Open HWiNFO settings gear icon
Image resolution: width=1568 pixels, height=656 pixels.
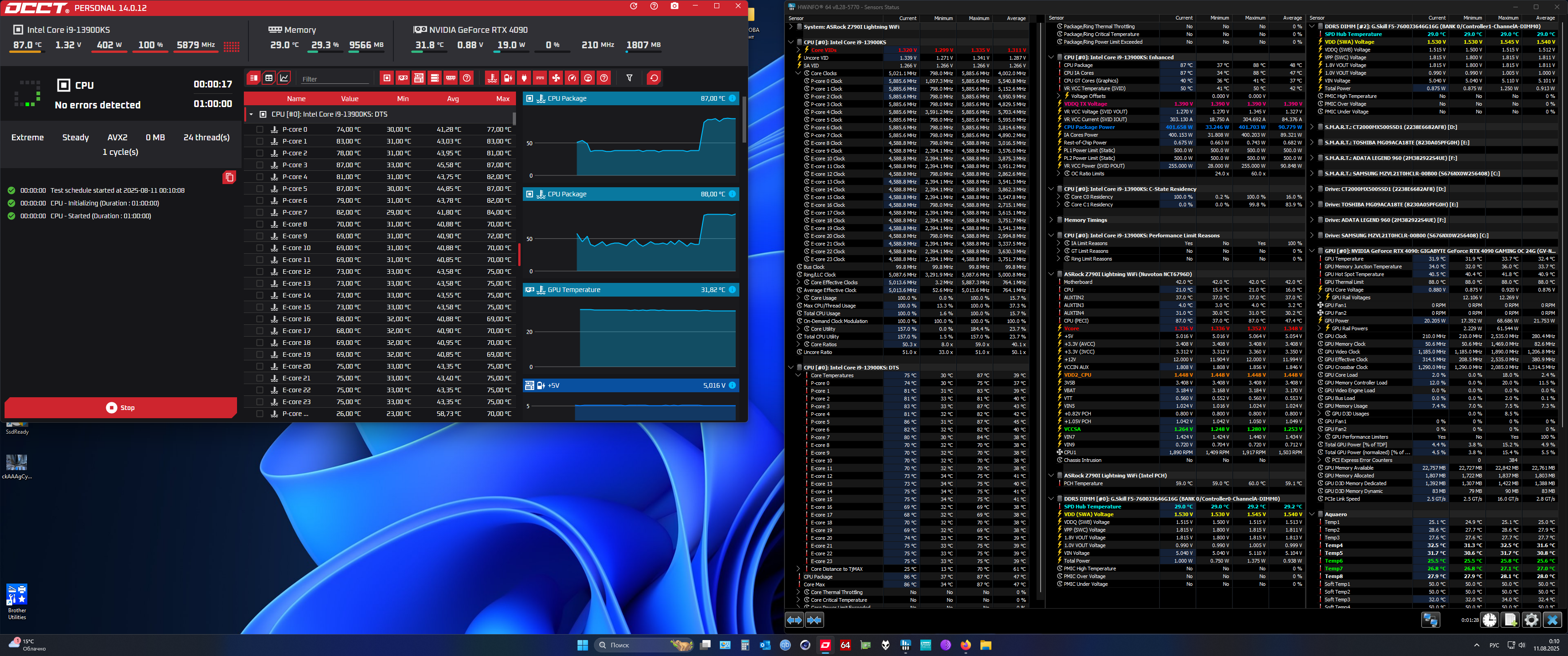1531,620
